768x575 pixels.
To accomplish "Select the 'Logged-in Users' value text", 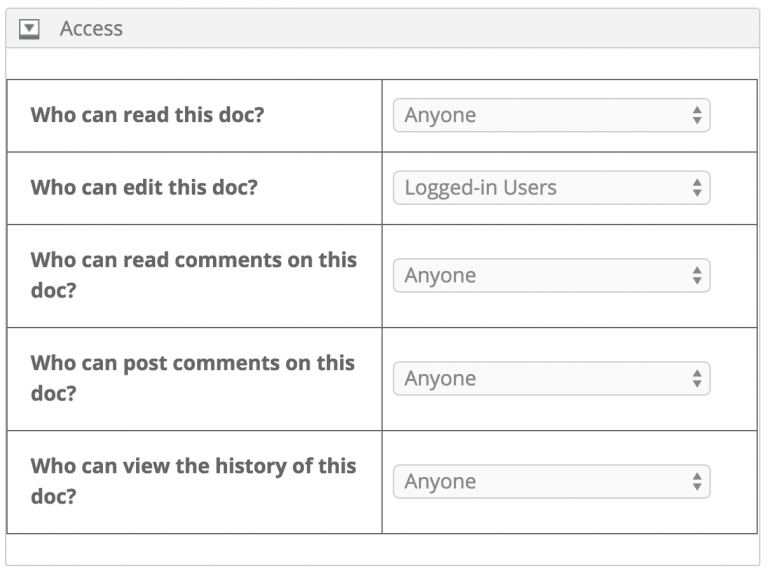I will 480,188.
